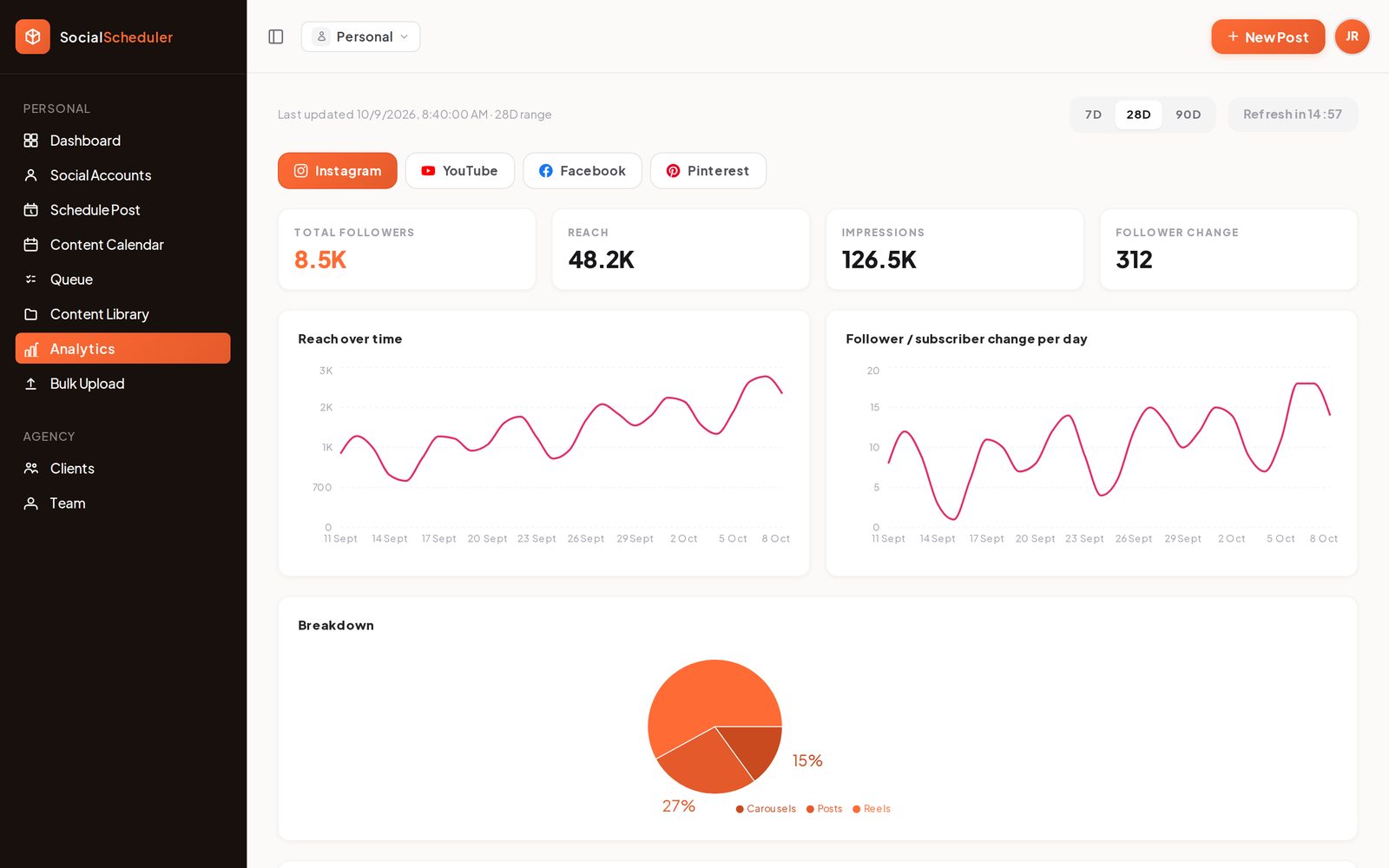The height and width of the screenshot is (868, 1389).
Task: Click the Carousels legend color dot
Action: pos(740,809)
